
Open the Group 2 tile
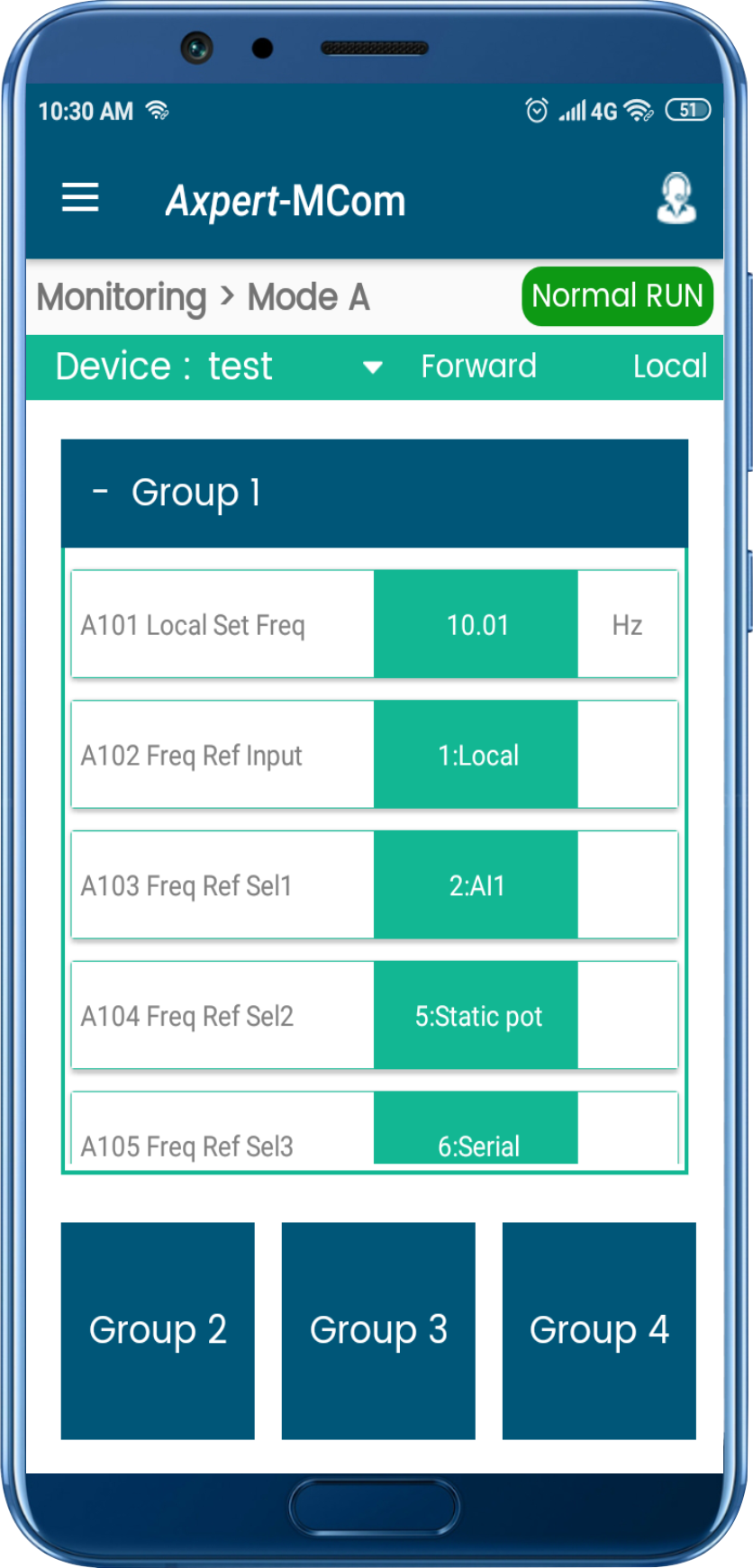click(158, 1330)
